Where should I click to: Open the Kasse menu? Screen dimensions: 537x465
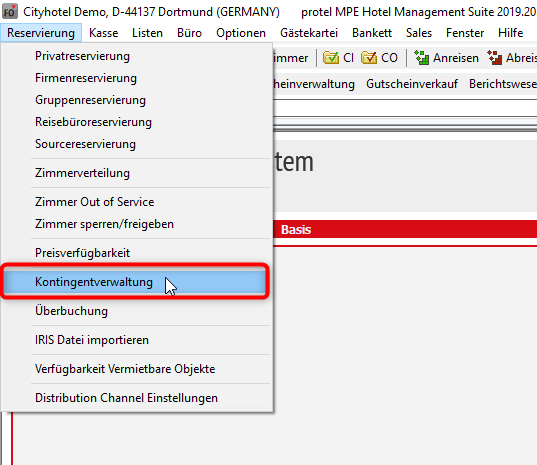point(103,33)
